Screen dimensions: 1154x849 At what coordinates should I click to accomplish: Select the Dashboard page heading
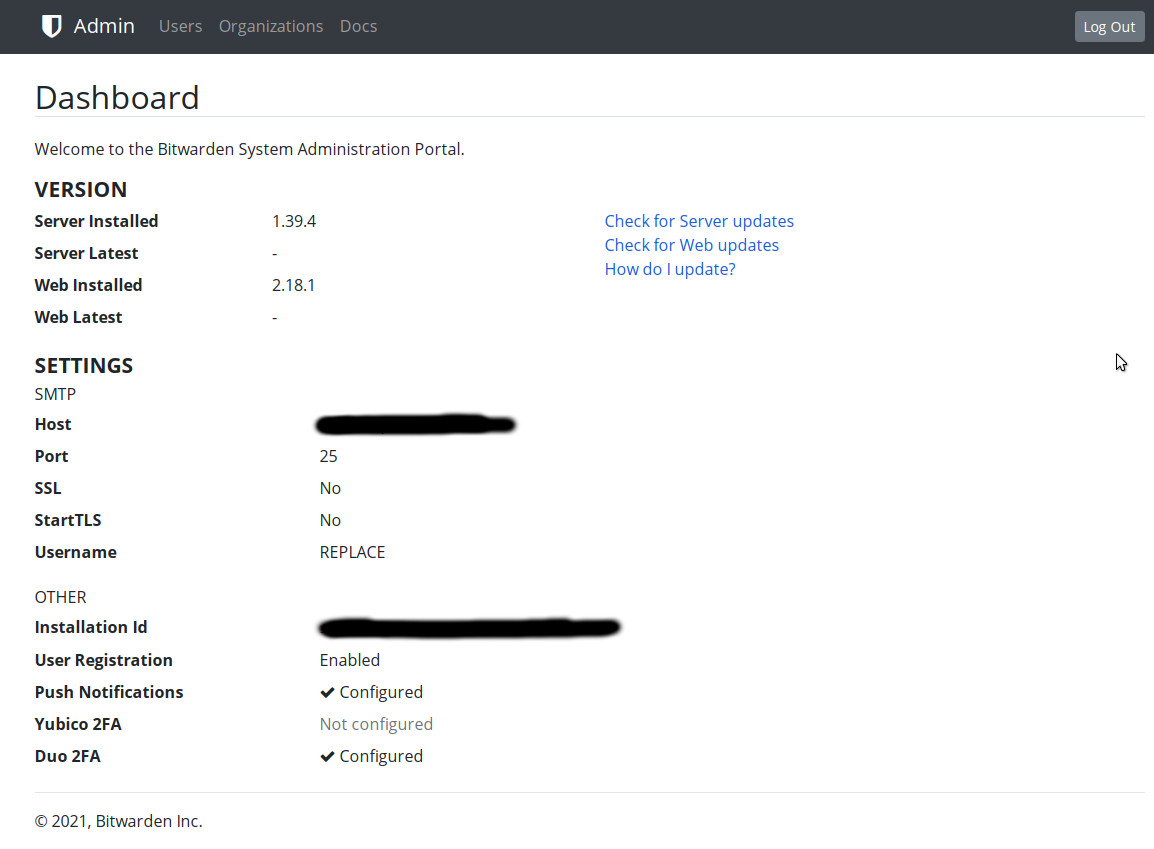[x=117, y=98]
